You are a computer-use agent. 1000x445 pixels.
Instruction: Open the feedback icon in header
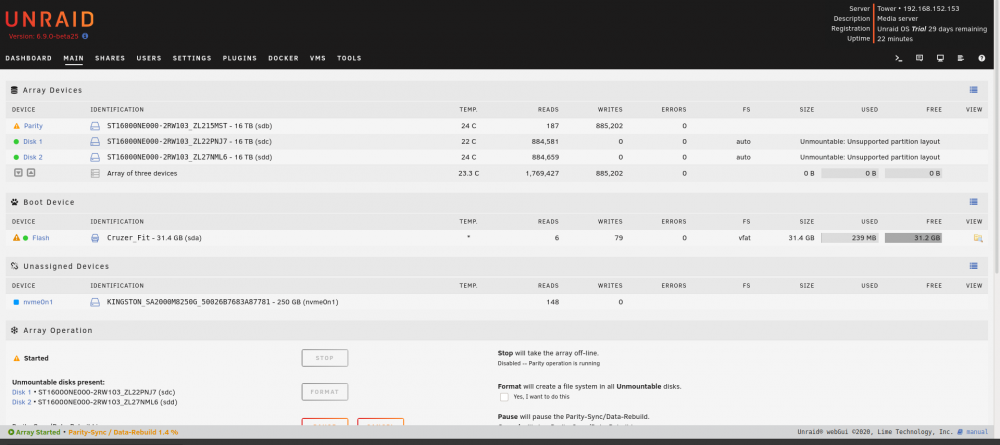[x=919, y=58]
